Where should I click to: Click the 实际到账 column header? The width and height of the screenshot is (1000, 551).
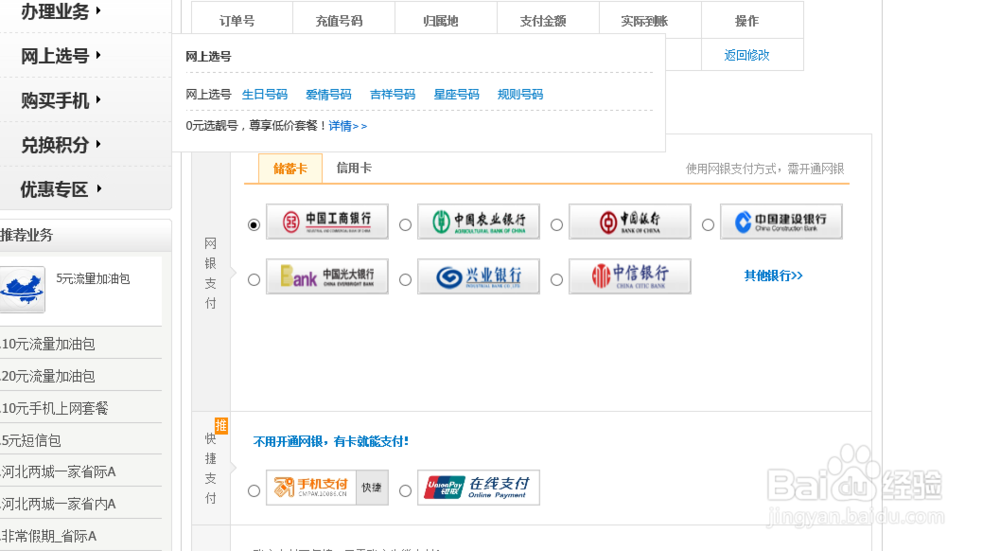click(x=645, y=21)
